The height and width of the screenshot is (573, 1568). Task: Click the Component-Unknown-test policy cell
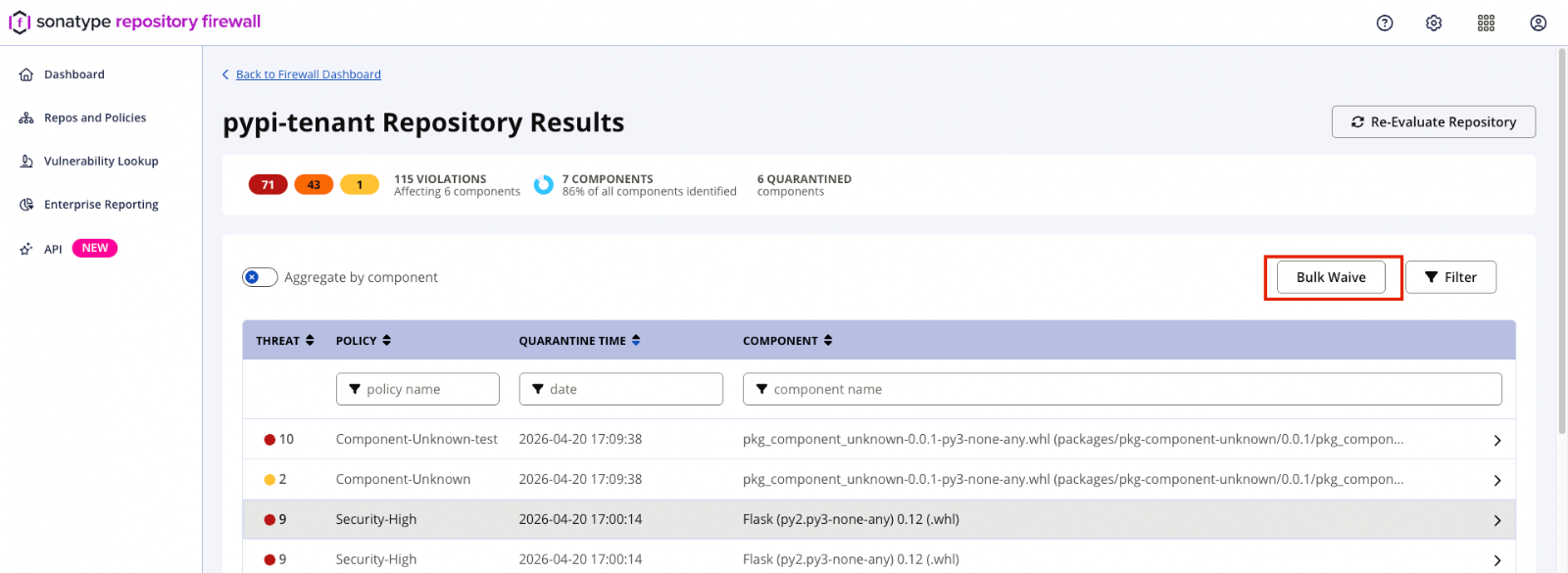pos(416,440)
